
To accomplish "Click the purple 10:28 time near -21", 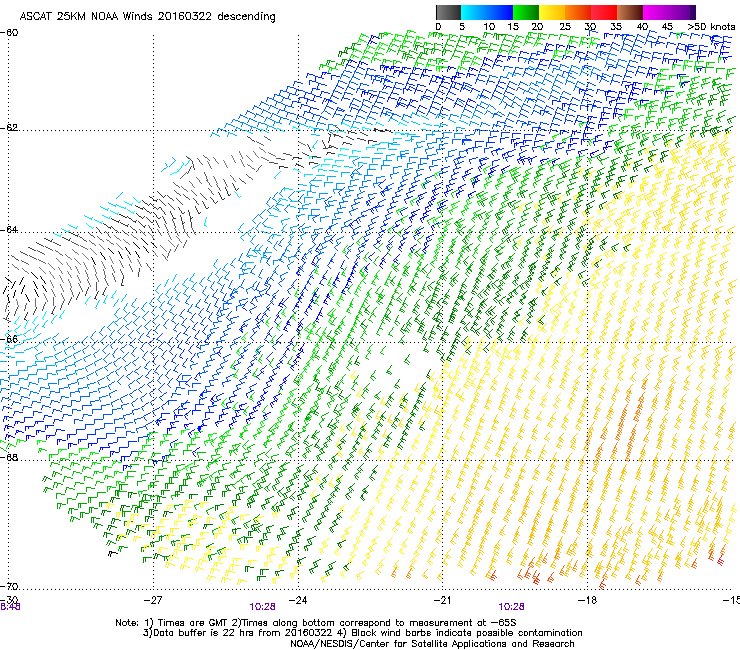I will tap(512, 607).
